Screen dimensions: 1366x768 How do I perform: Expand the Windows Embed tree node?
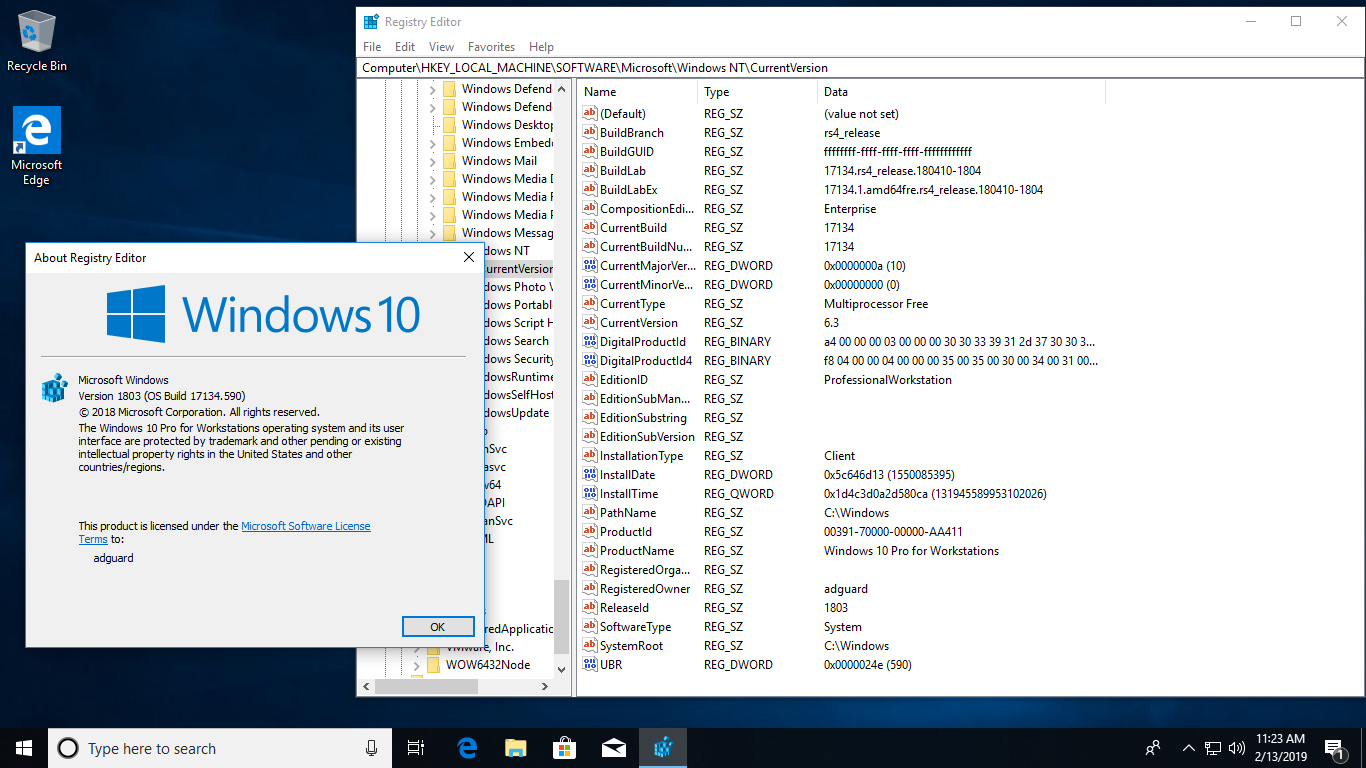[432, 143]
